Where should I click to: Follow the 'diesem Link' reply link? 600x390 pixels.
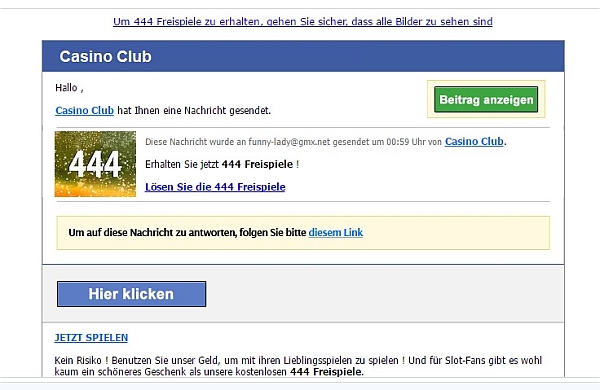tap(336, 233)
